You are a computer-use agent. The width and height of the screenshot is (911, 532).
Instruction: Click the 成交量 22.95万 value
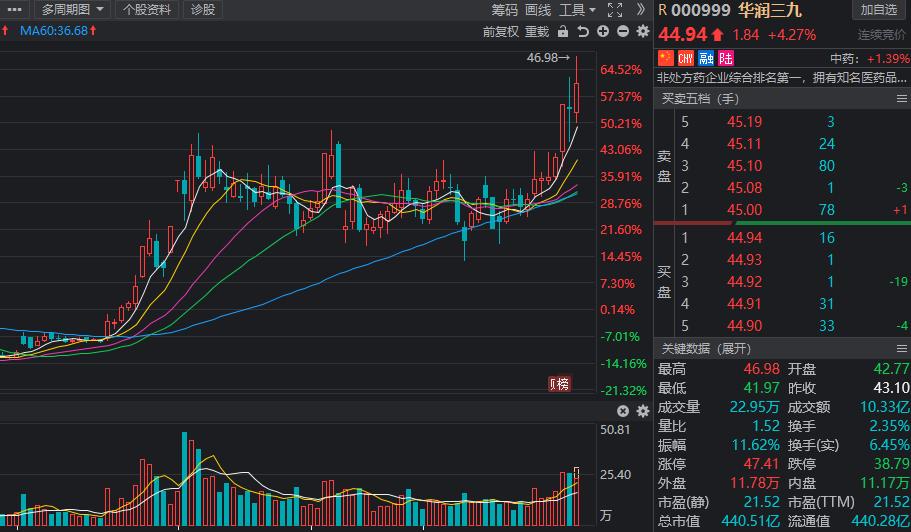pos(755,407)
